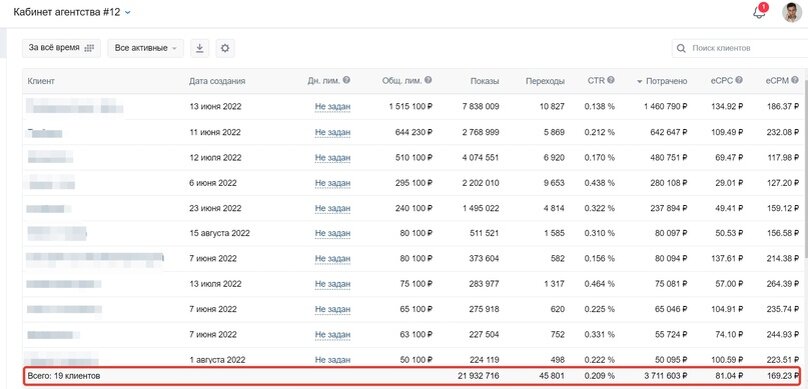Download the statistics export
The height and width of the screenshot is (389, 808).
point(200,48)
